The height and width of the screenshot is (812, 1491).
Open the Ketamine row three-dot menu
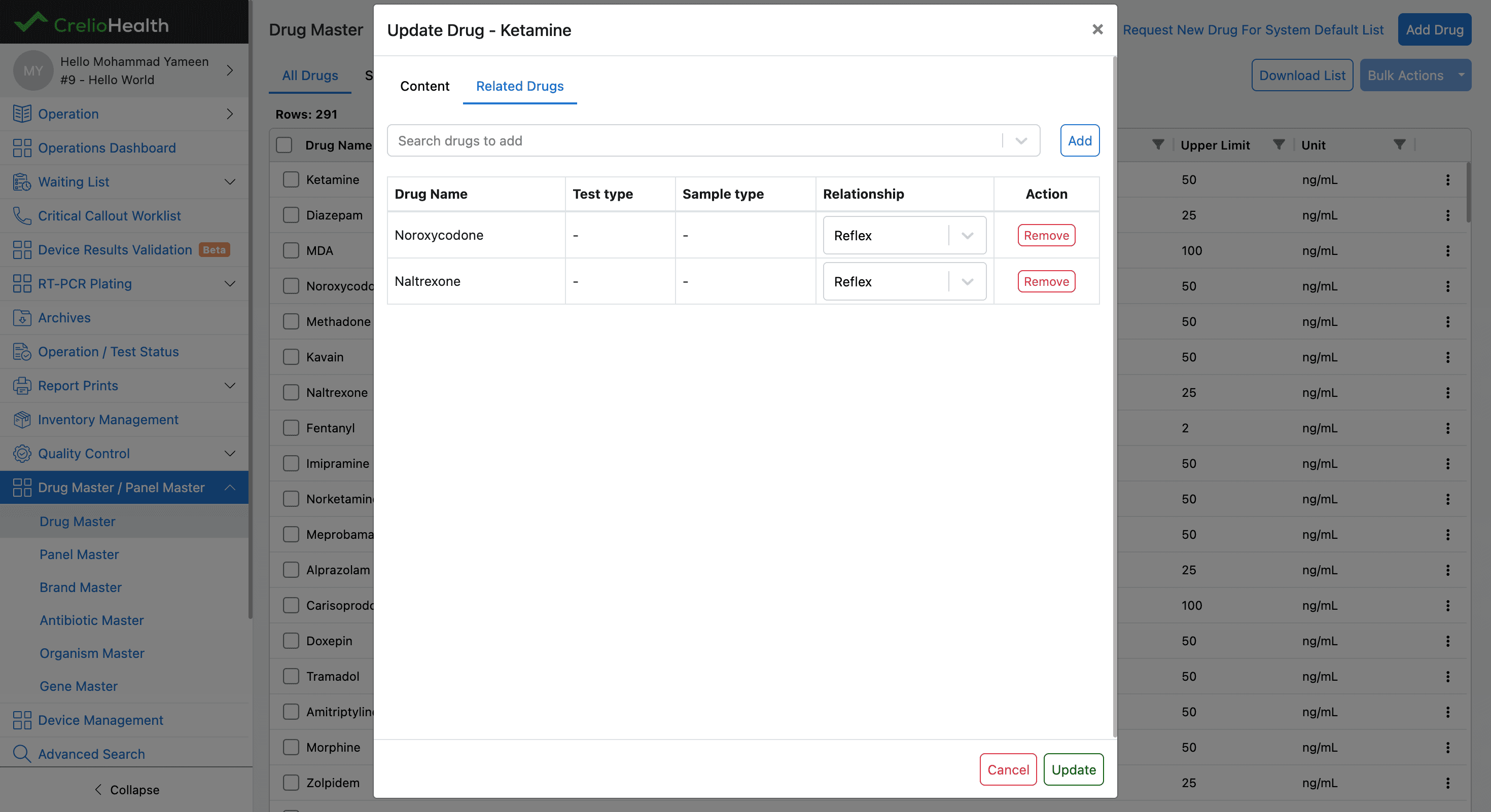point(1447,180)
